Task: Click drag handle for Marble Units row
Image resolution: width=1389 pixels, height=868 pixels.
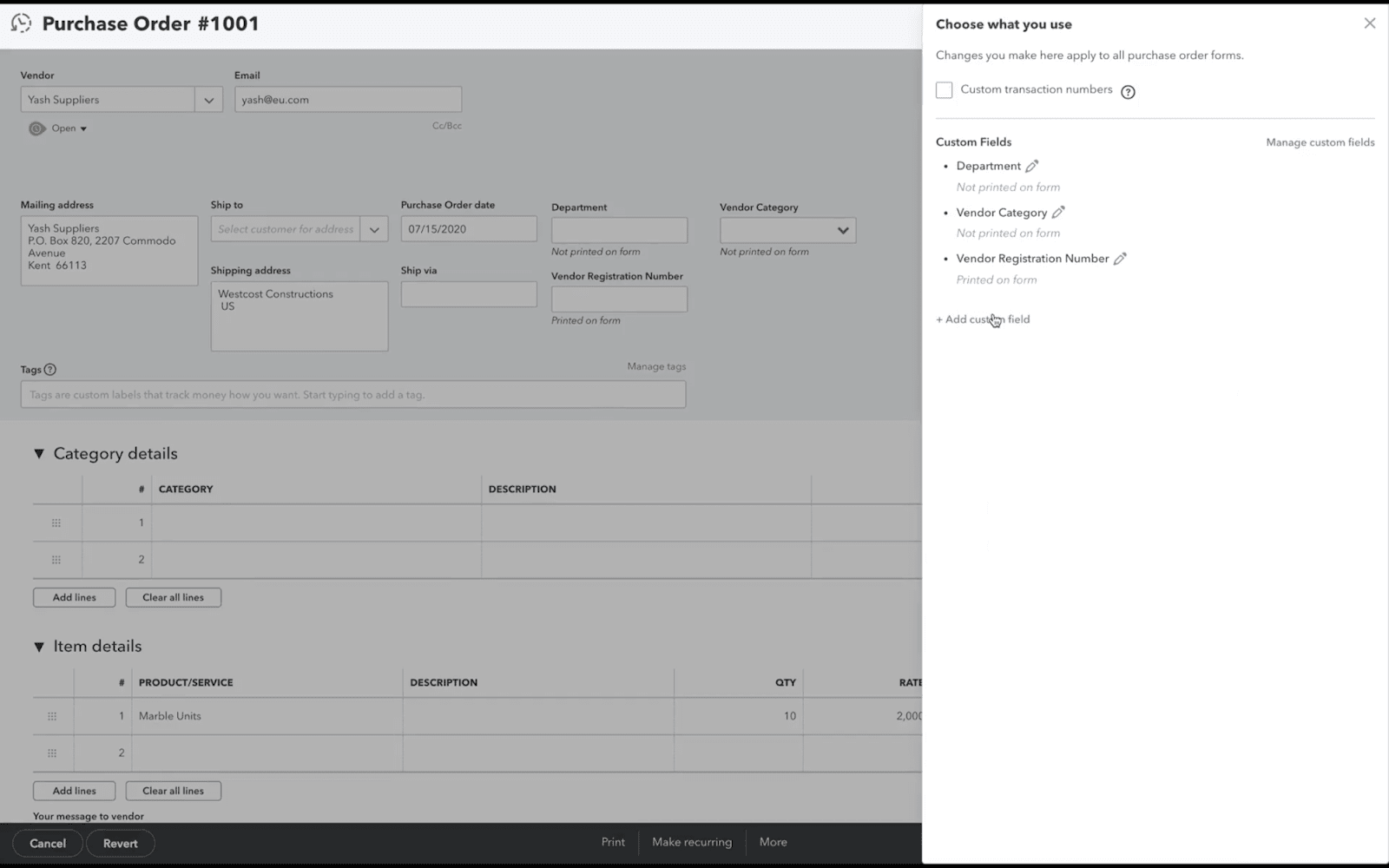Action: point(52,716)
